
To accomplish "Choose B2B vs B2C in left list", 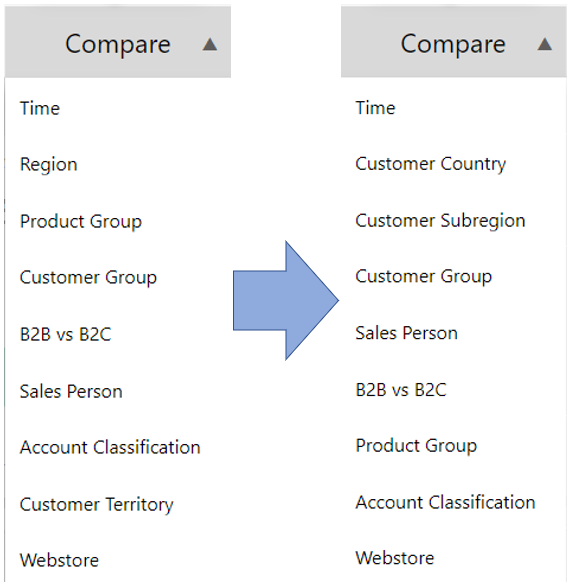I will click(66, 334).
